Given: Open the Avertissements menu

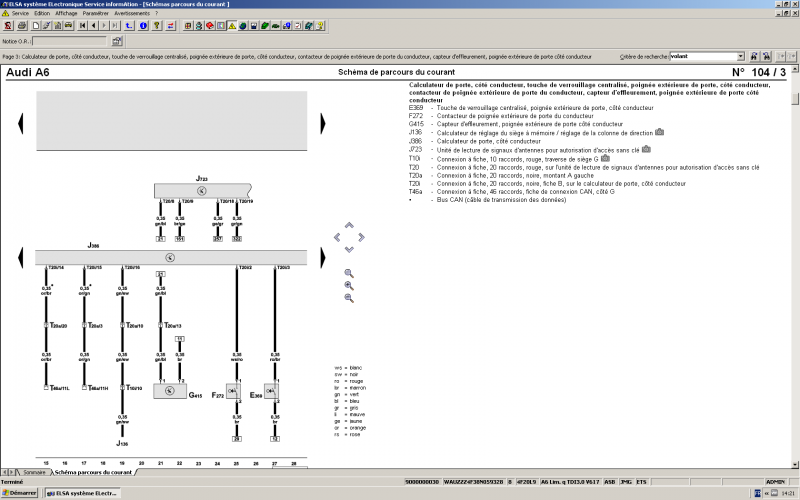Looking at the screenshot, I should click(132, 13).
